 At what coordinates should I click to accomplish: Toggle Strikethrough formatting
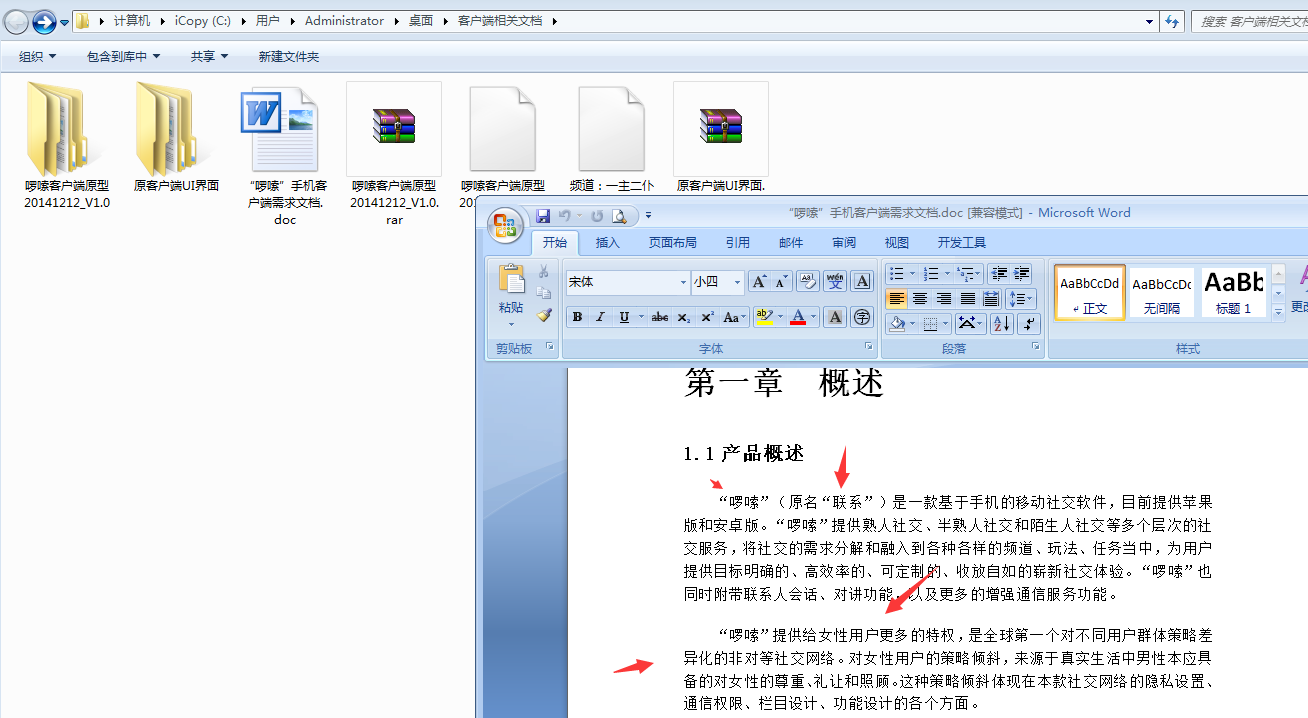(x=660, y=317)
